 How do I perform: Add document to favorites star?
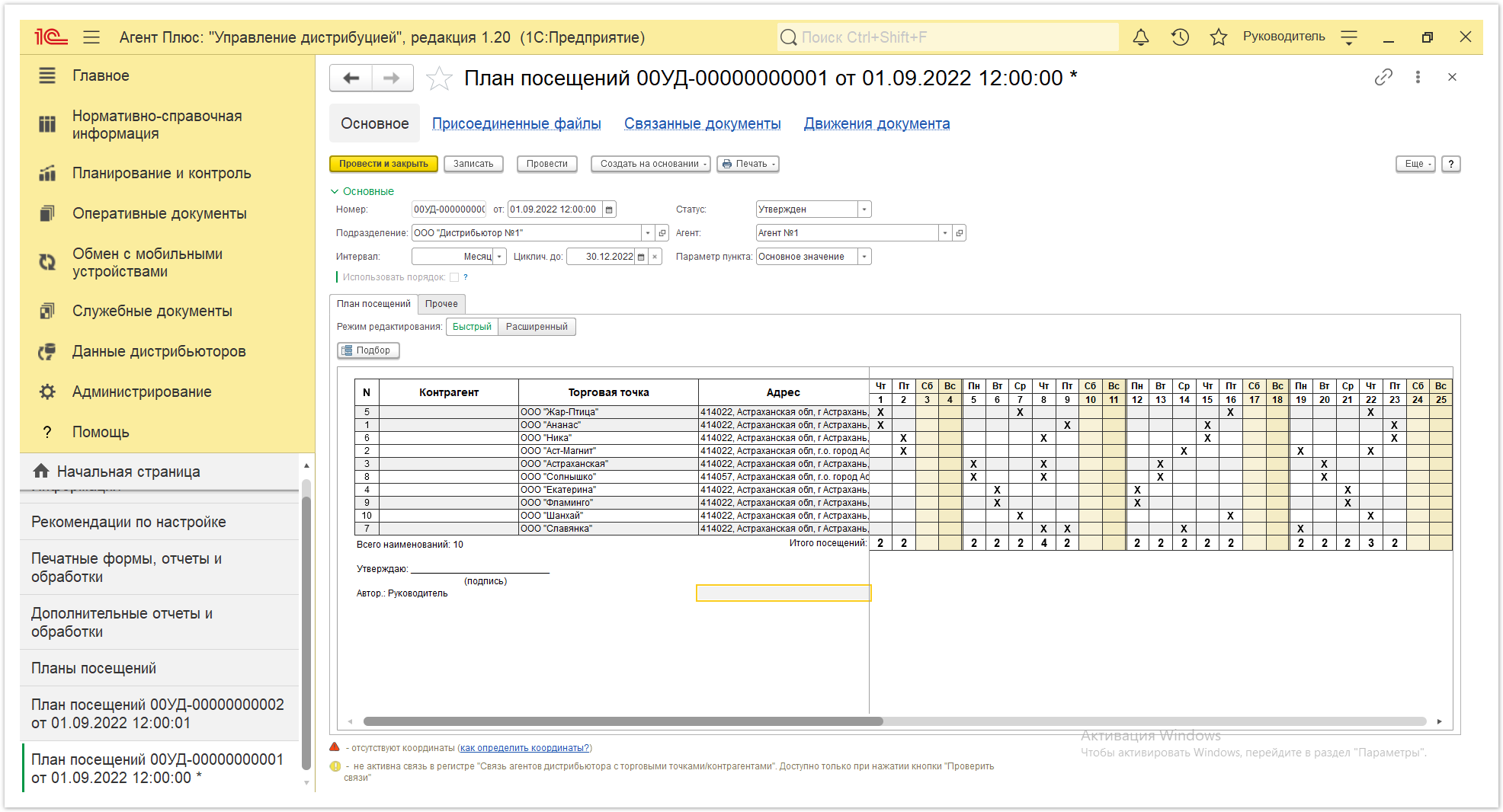click(439, 78)
